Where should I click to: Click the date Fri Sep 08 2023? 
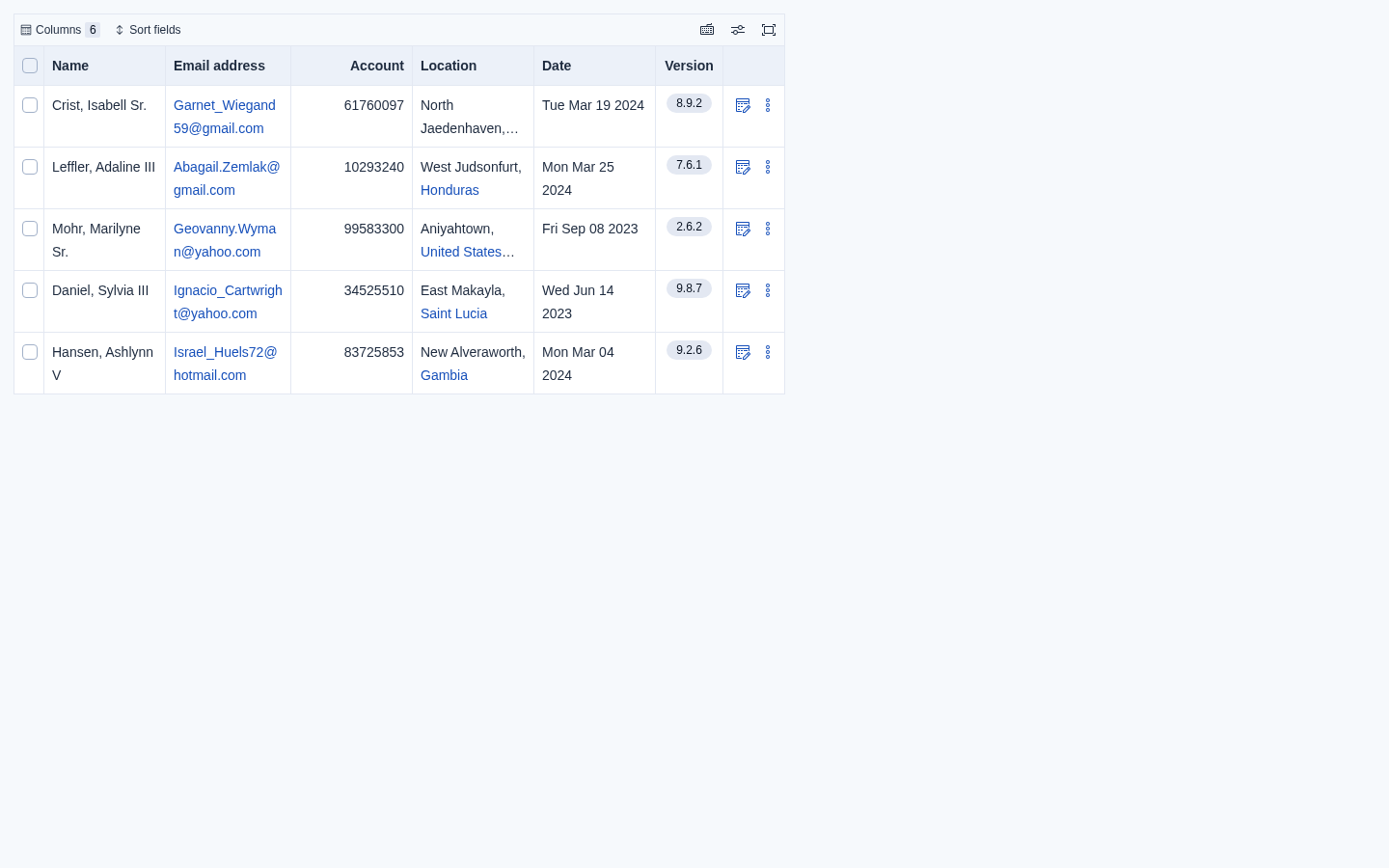pyautogui.click(x=590, y=229)
